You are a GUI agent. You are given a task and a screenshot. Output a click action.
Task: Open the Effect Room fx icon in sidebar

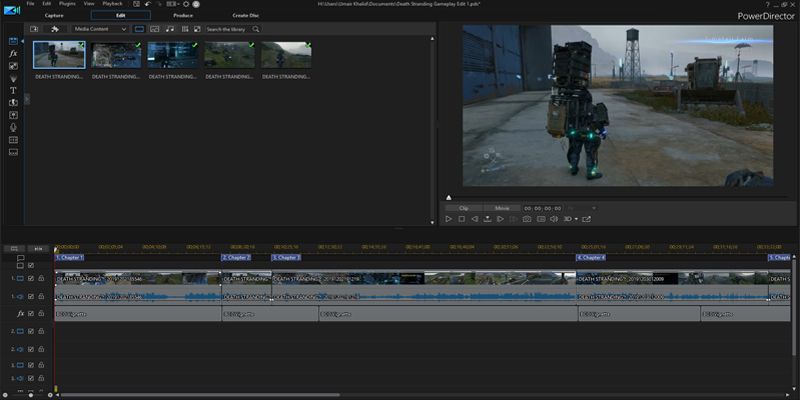click(13, 53)
